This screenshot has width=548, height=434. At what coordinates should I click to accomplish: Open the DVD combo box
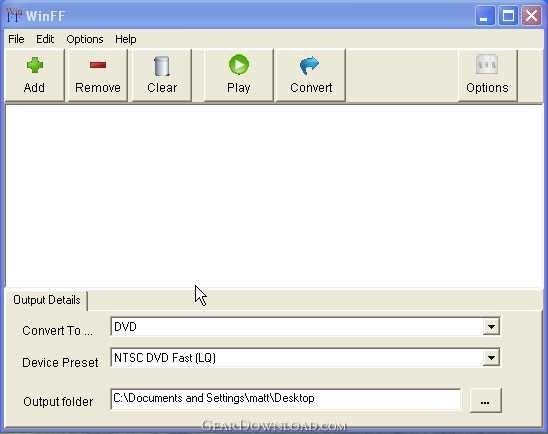coord(305,327)
